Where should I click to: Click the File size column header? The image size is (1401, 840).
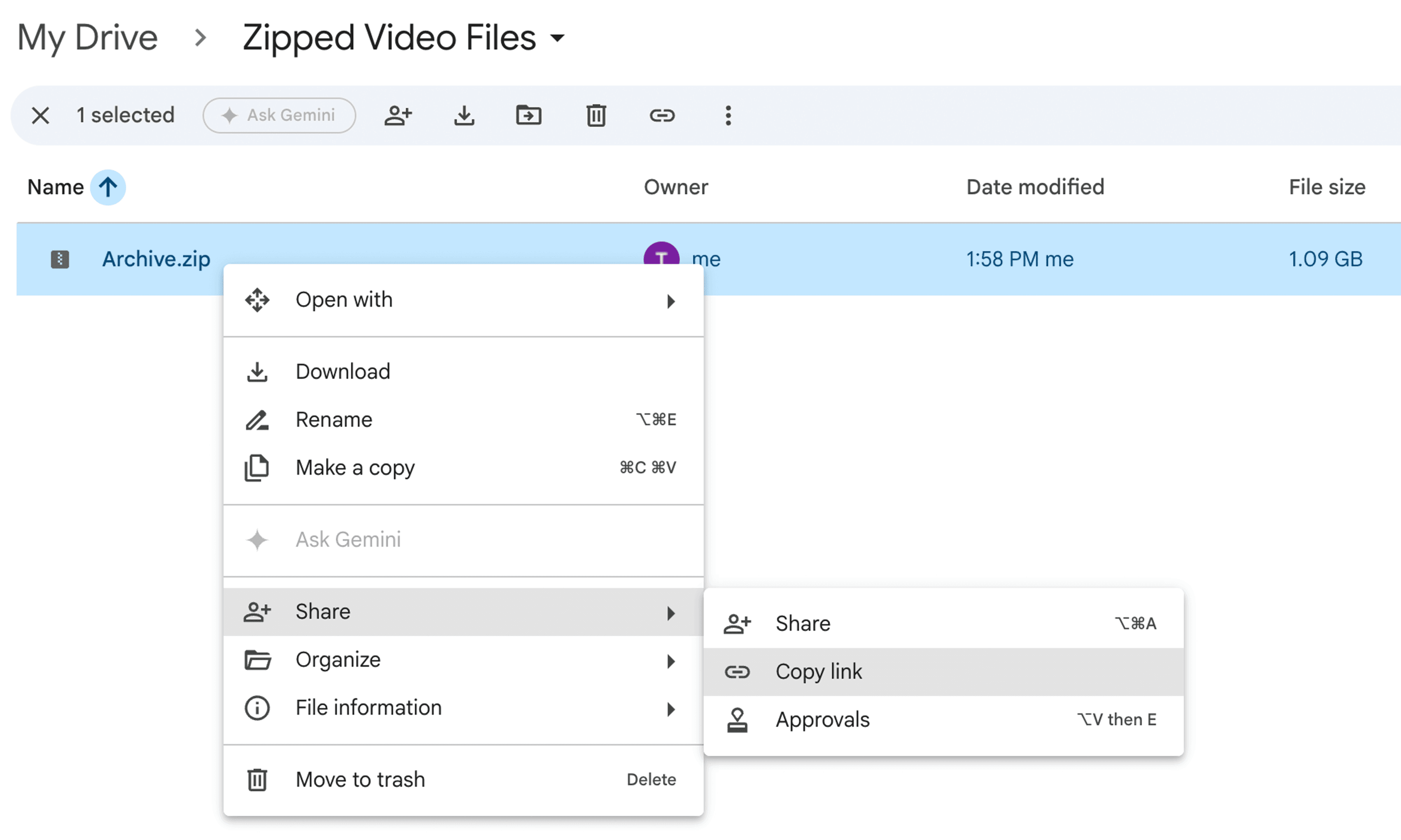1327,187
